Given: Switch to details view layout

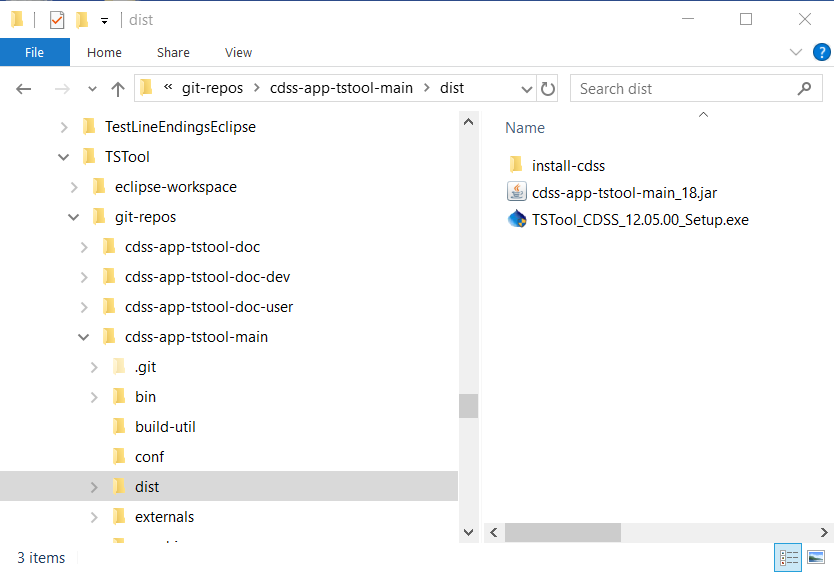Looking at the screenshot, I should (x=788, y=558).
